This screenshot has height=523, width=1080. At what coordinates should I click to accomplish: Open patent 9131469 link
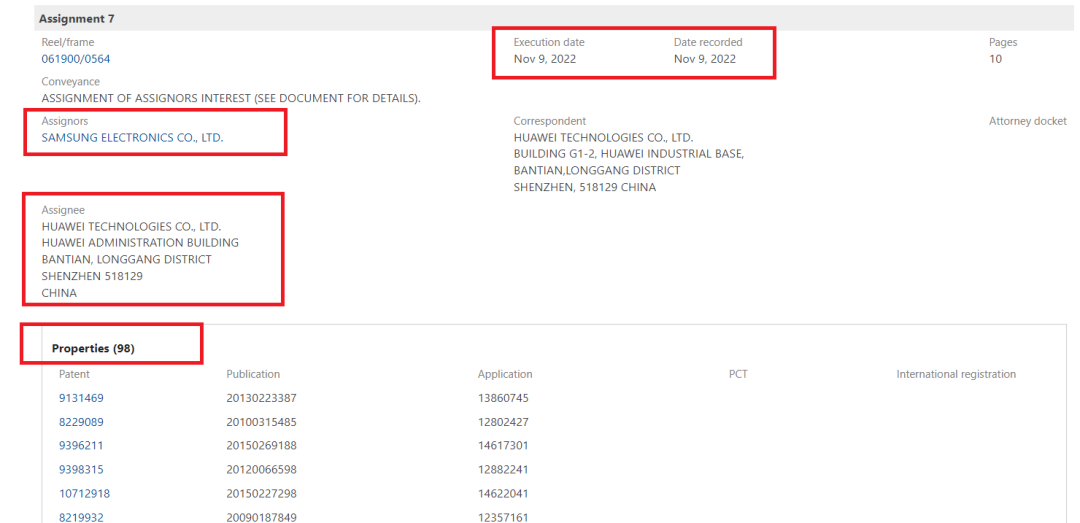[81, 398]
